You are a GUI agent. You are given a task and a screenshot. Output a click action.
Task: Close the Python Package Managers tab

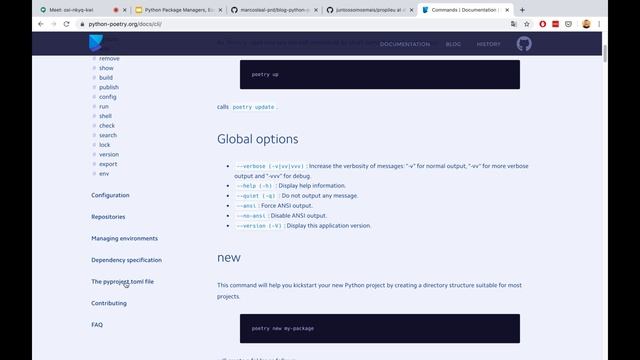pyautogui.click(x=220, y=10)
